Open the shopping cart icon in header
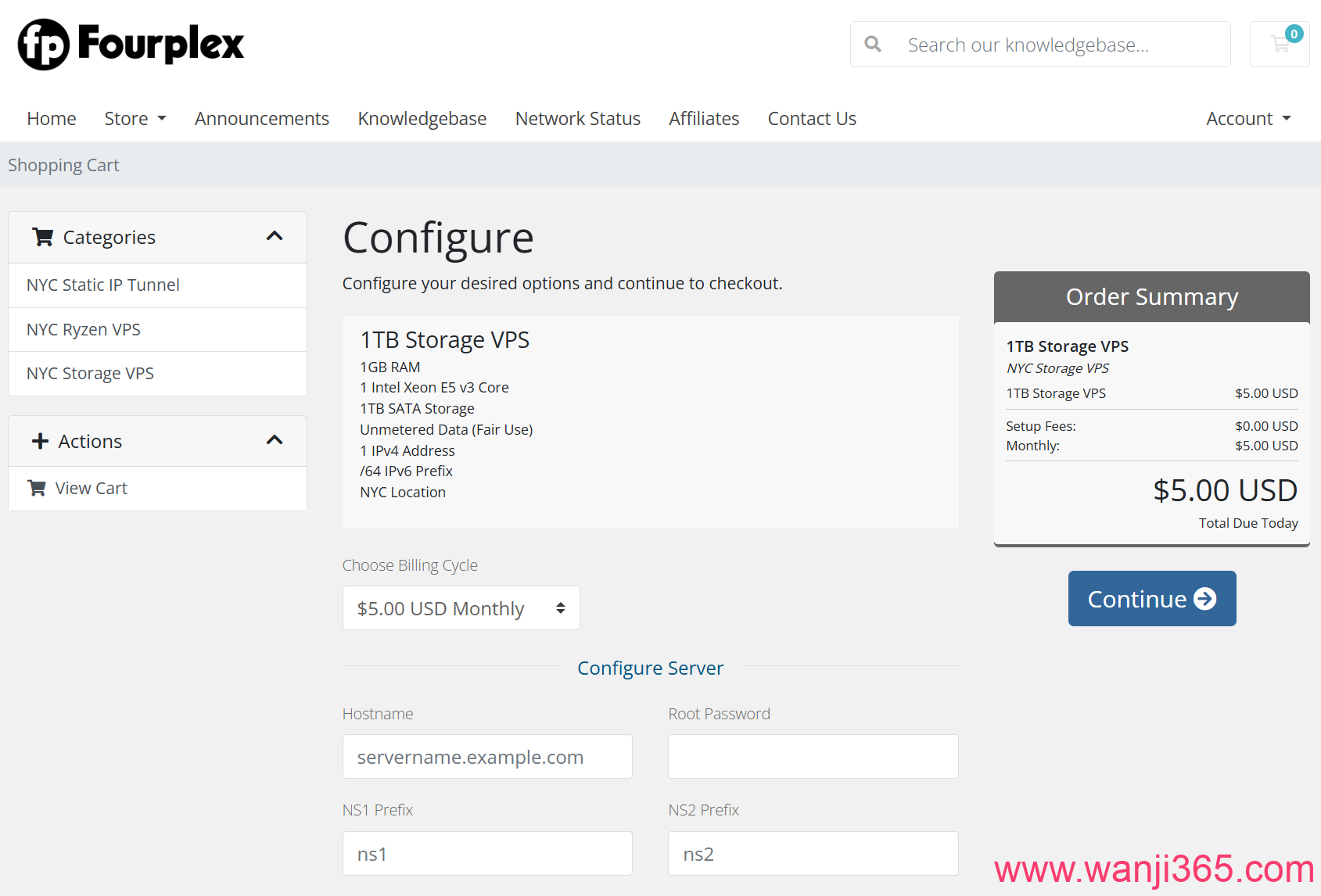This screenshot has height=896, width=1321. tap(1280, 44)
